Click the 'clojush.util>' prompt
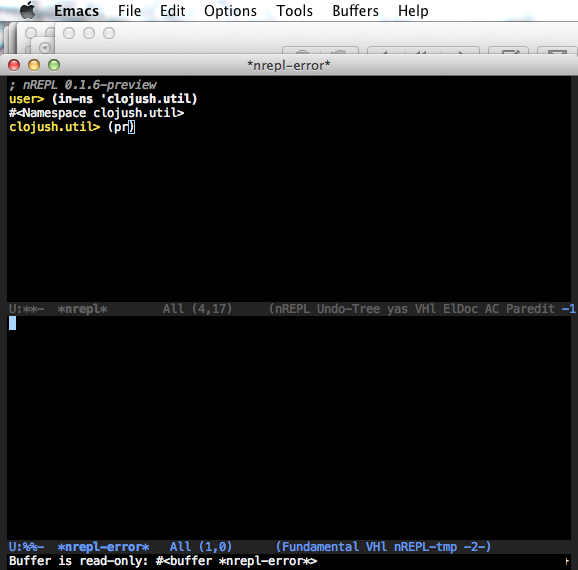 tap(55, 127)
